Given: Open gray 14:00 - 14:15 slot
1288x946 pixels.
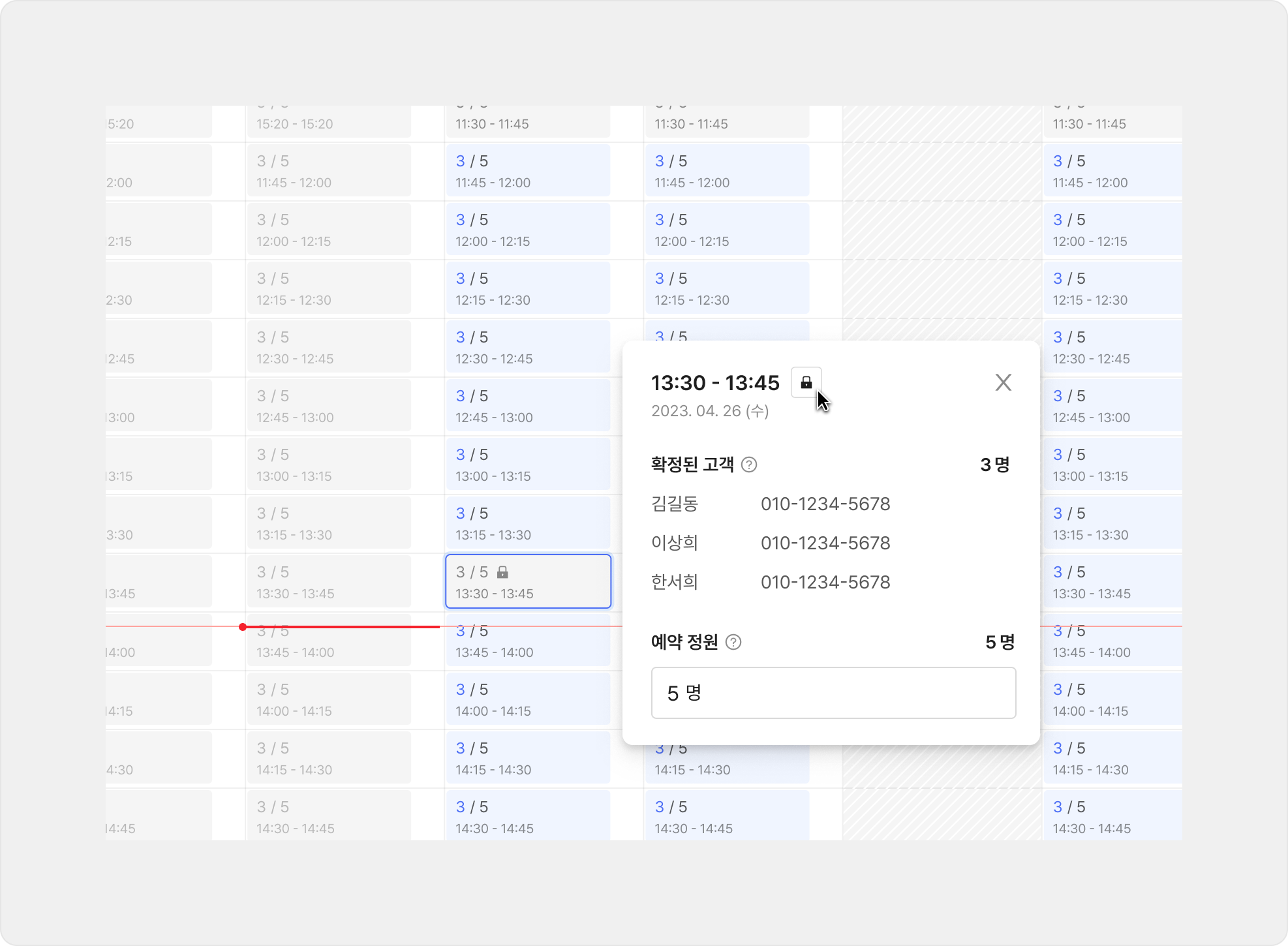Looking at the screenshot, I should (x=328, y=699).
